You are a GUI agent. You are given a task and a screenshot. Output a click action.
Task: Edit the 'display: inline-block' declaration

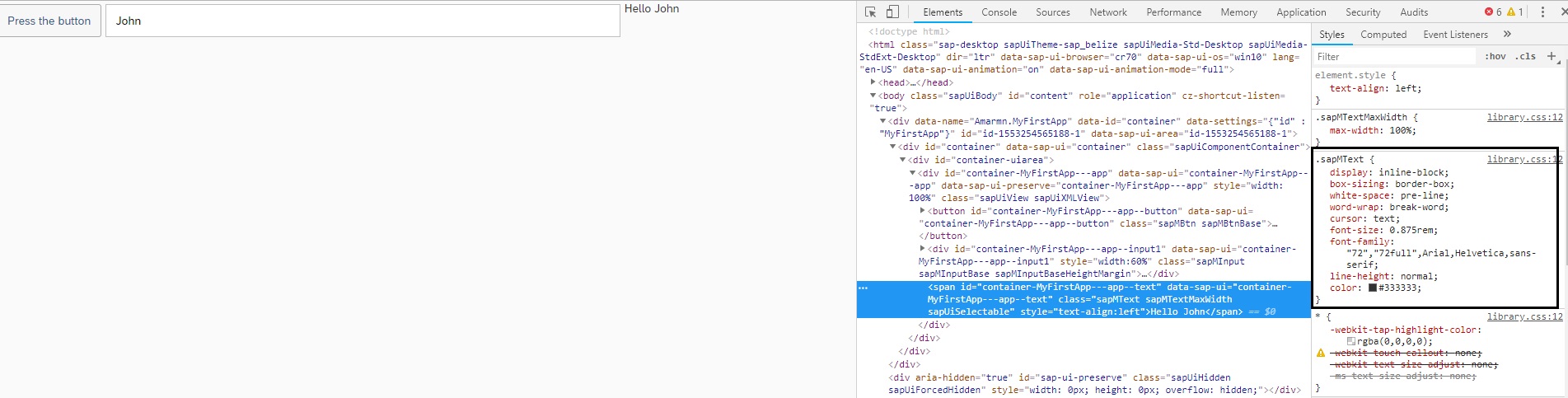pos(1389,172)
